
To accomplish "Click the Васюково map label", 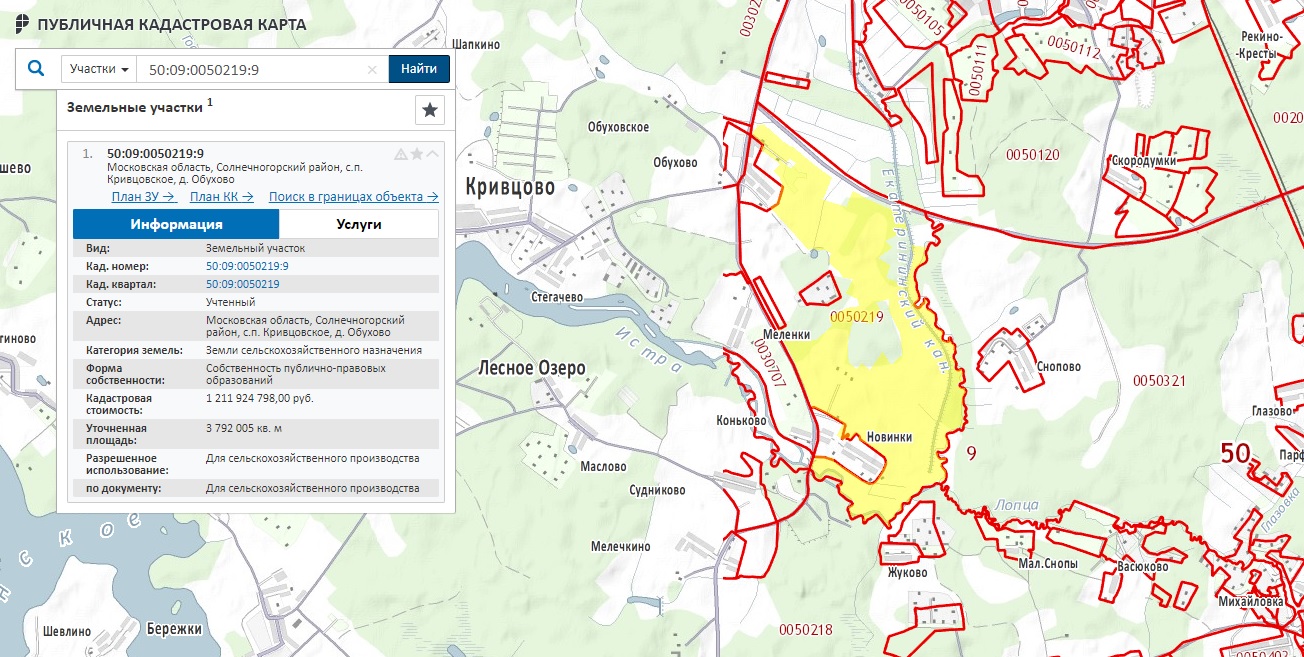I will [x=1143, y=567].
